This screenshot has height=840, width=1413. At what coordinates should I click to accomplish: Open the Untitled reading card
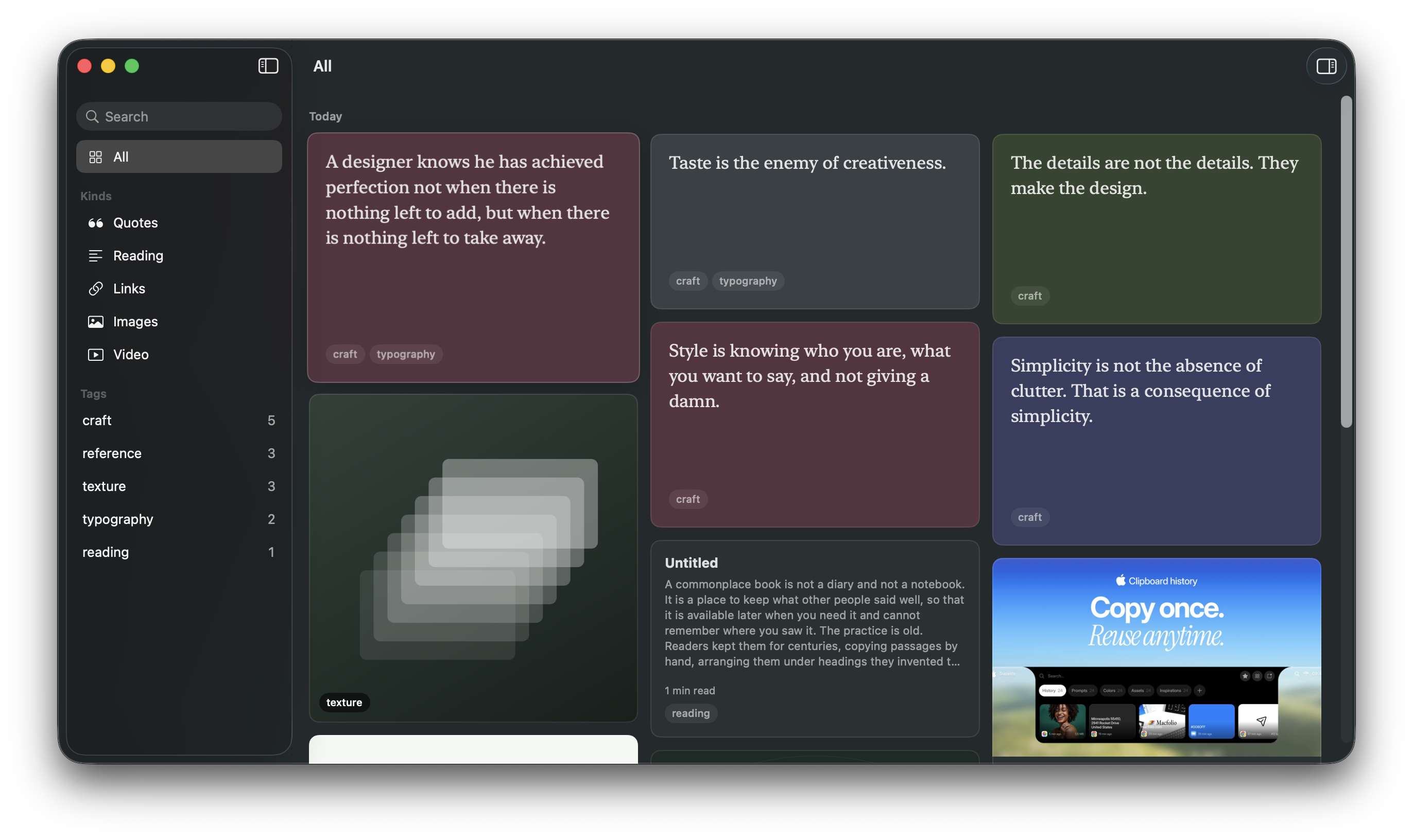coord(815,638)
